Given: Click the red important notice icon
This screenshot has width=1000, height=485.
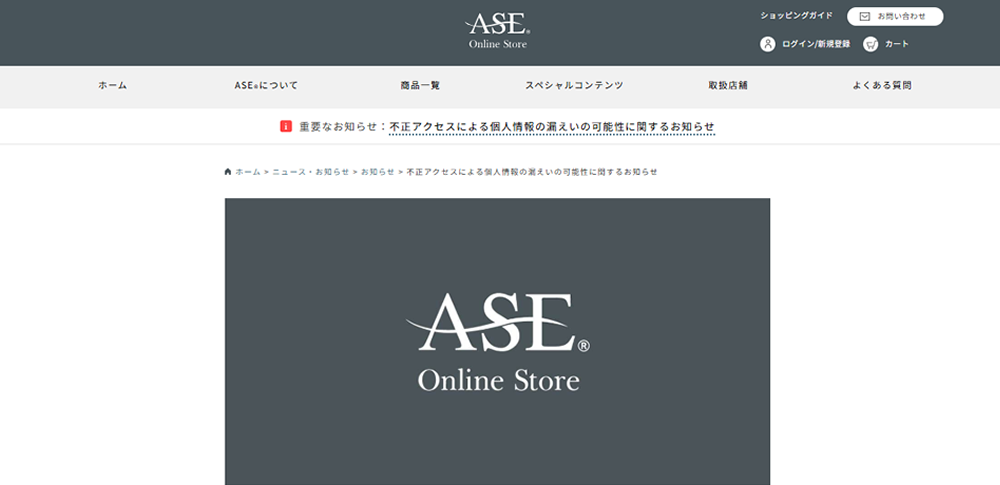Looking at the screenshot, I should coord(286,127).
